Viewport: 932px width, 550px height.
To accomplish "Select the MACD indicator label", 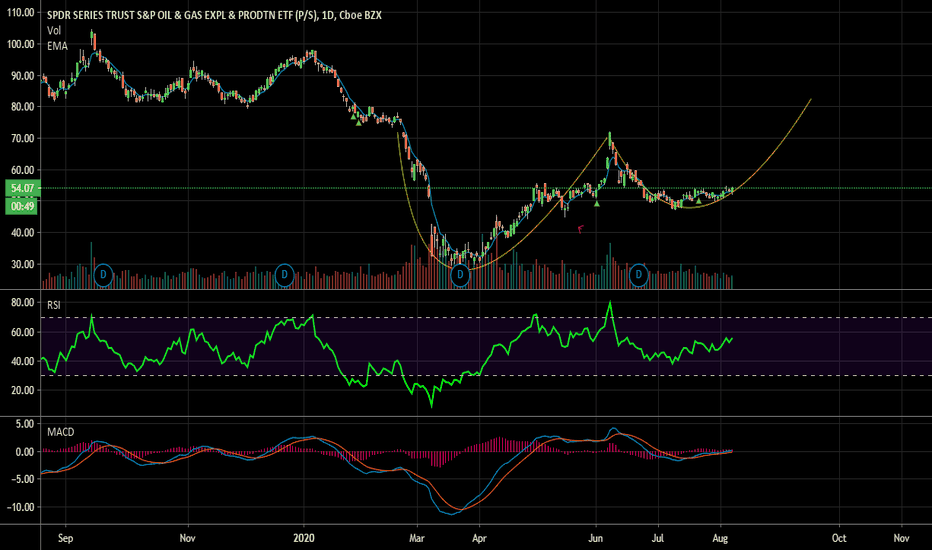I will tap(61, 432).
